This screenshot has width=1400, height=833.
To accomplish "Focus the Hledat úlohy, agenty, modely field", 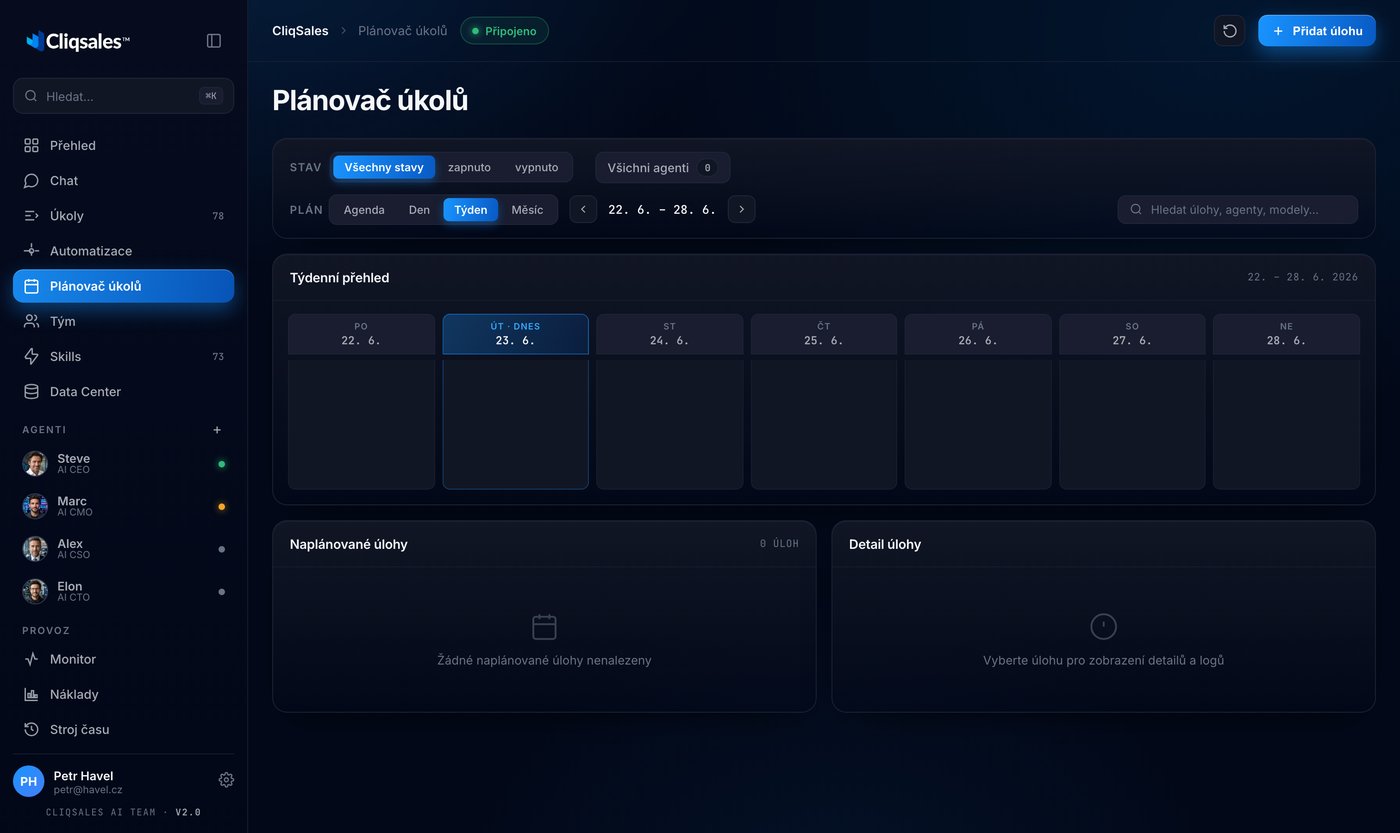I will [1238, 209].
